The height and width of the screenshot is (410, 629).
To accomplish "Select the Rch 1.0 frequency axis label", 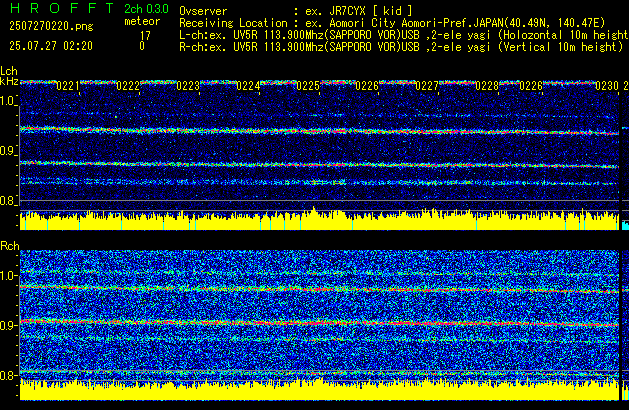I will click(x=8, y=276).
